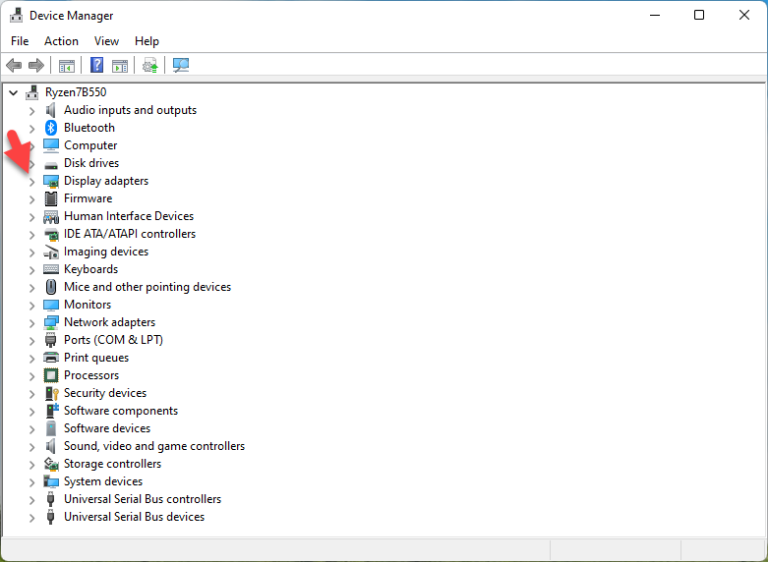Click the Keyboards icon

(51, 269)
